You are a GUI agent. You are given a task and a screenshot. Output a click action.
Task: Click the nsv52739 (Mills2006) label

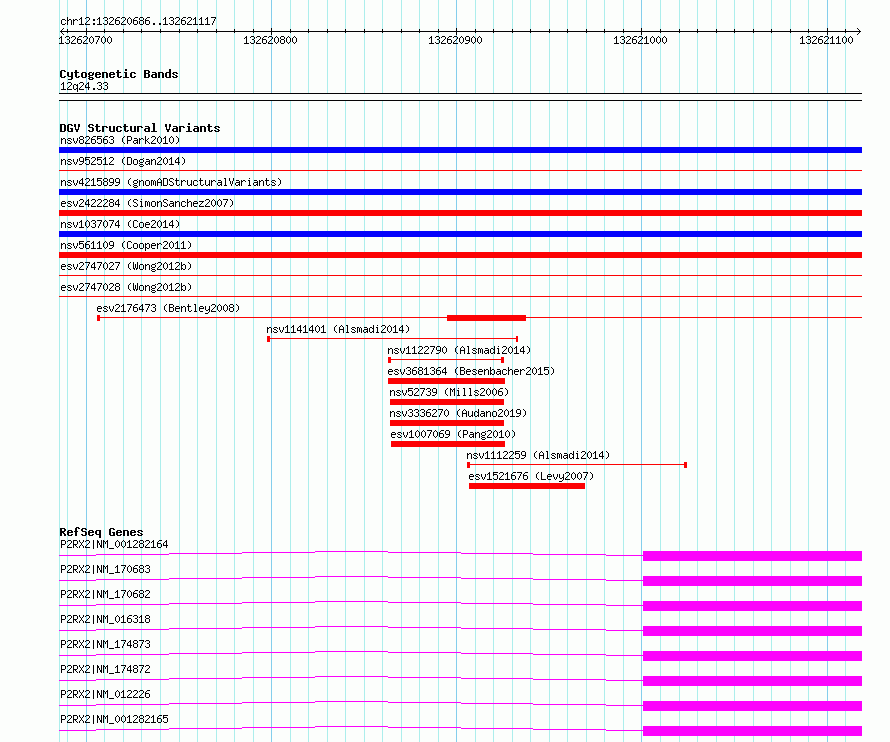pos(449,392)
